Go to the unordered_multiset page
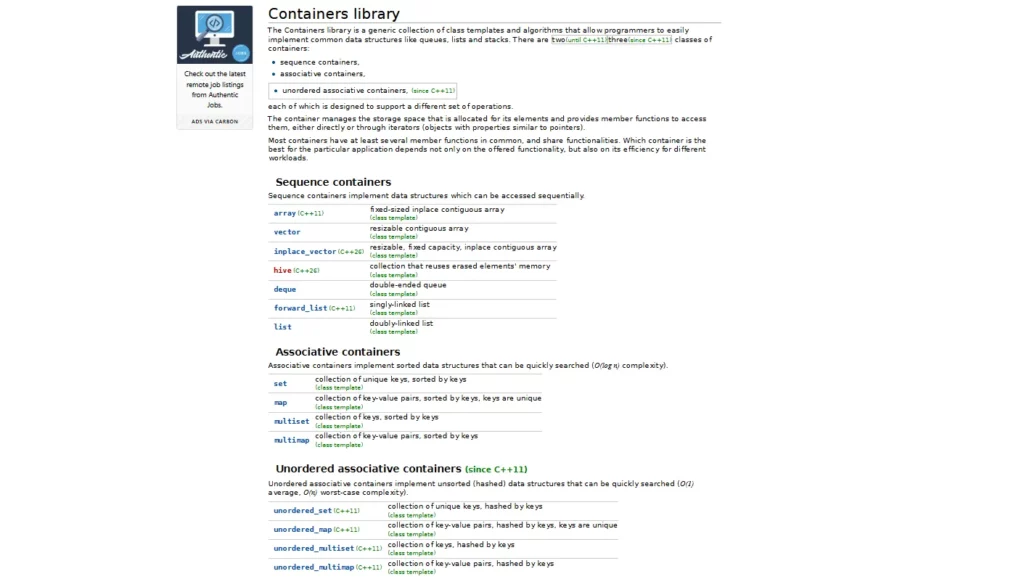 pos(314,549)
